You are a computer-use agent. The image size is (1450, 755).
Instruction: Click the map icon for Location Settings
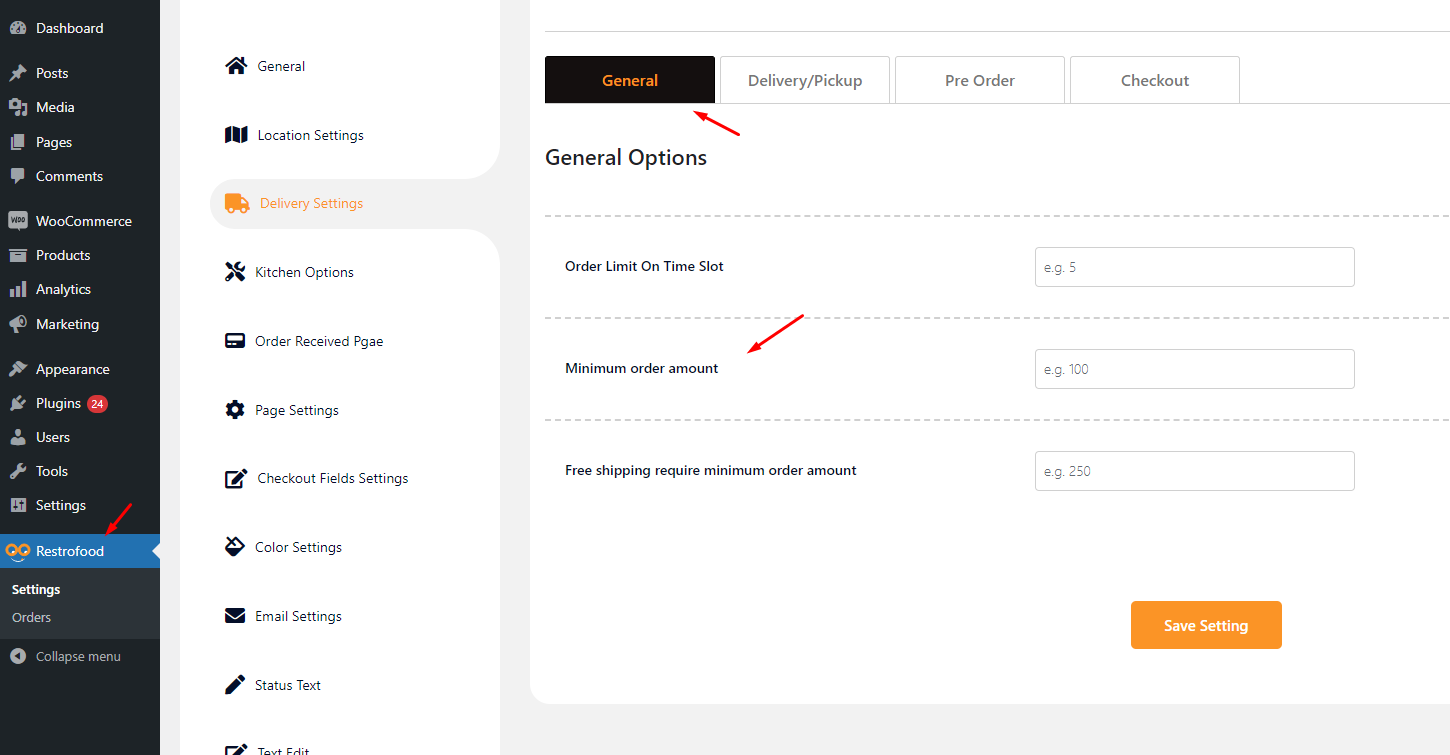tap(236, 135)
